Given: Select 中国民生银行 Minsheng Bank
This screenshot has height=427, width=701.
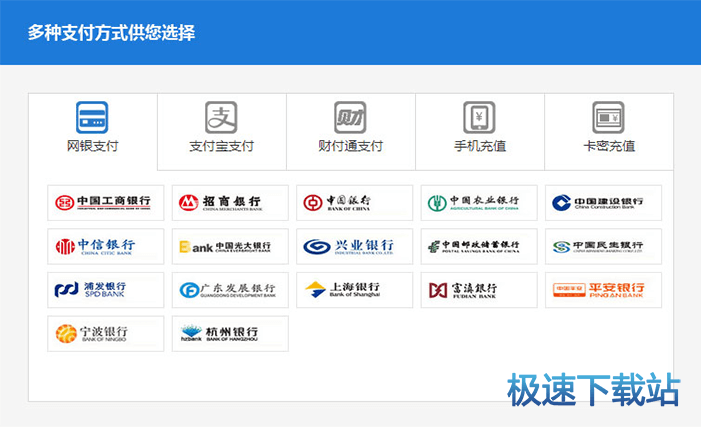Looking at the screenshot, I should (x=604, y=246).
